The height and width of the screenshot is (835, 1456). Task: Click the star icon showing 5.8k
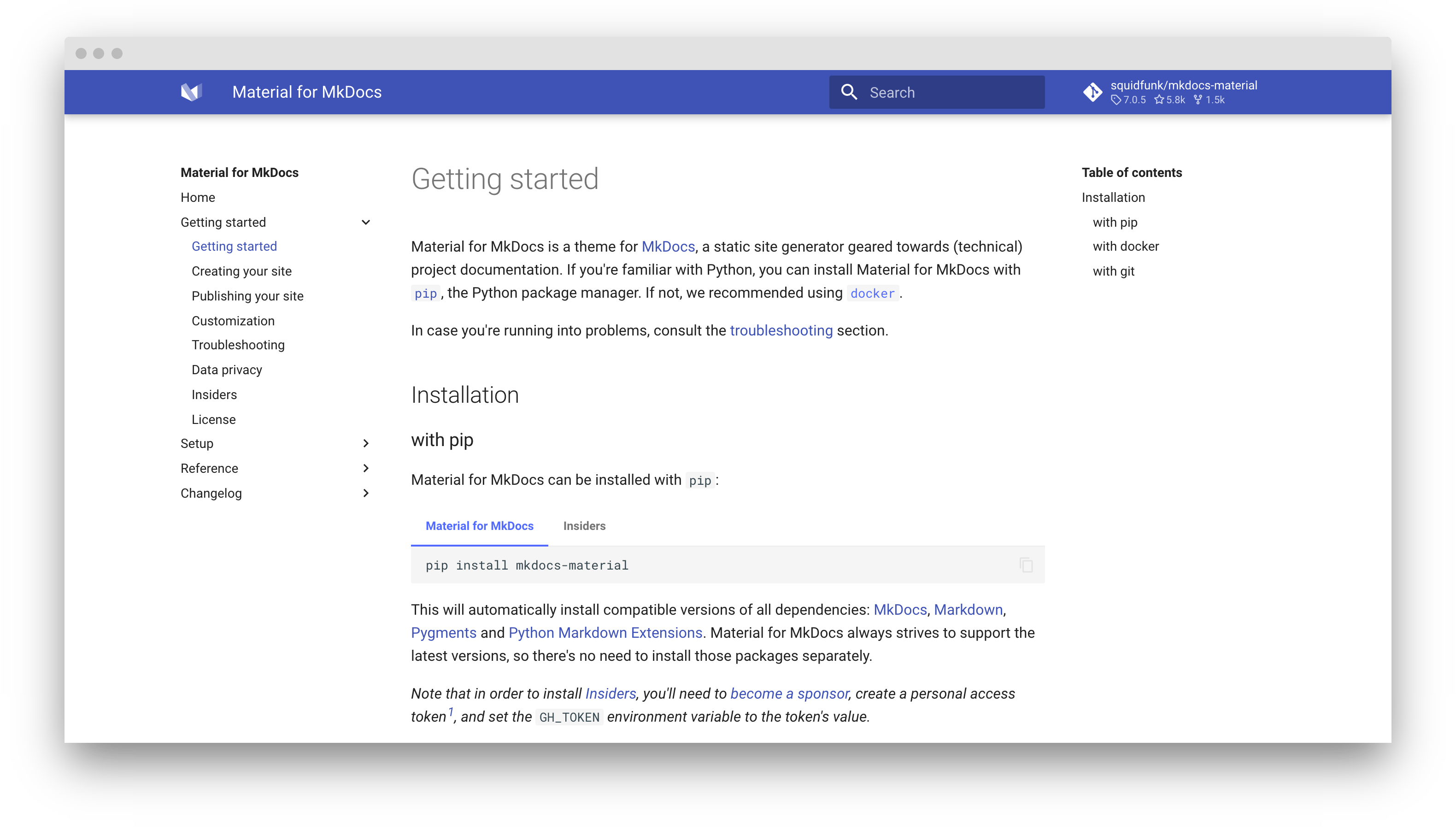pyautogui.click(x=1159, y=100)
